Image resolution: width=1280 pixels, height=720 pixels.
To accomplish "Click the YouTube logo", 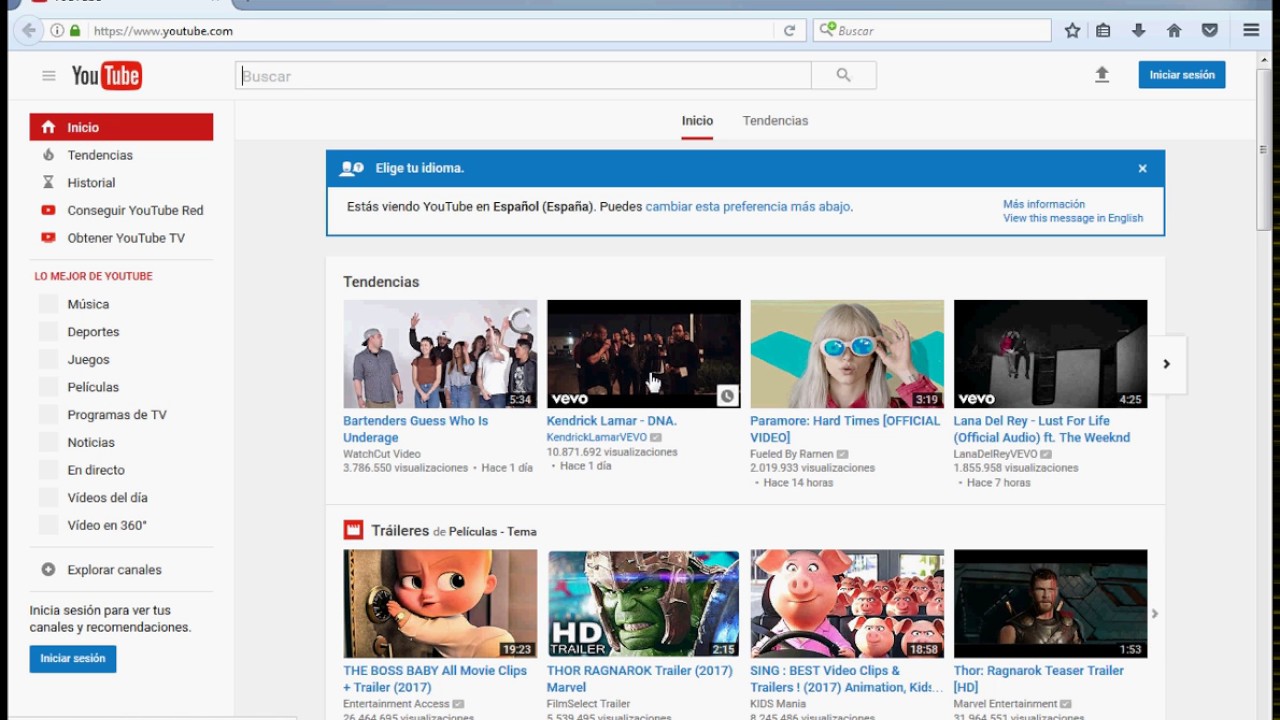I will click(x=107, y=76).
